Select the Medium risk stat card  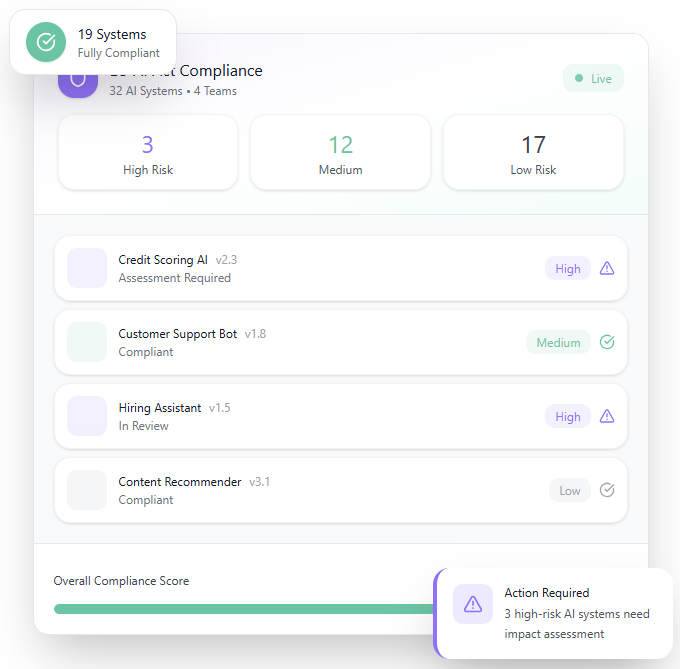pos(340,152)
